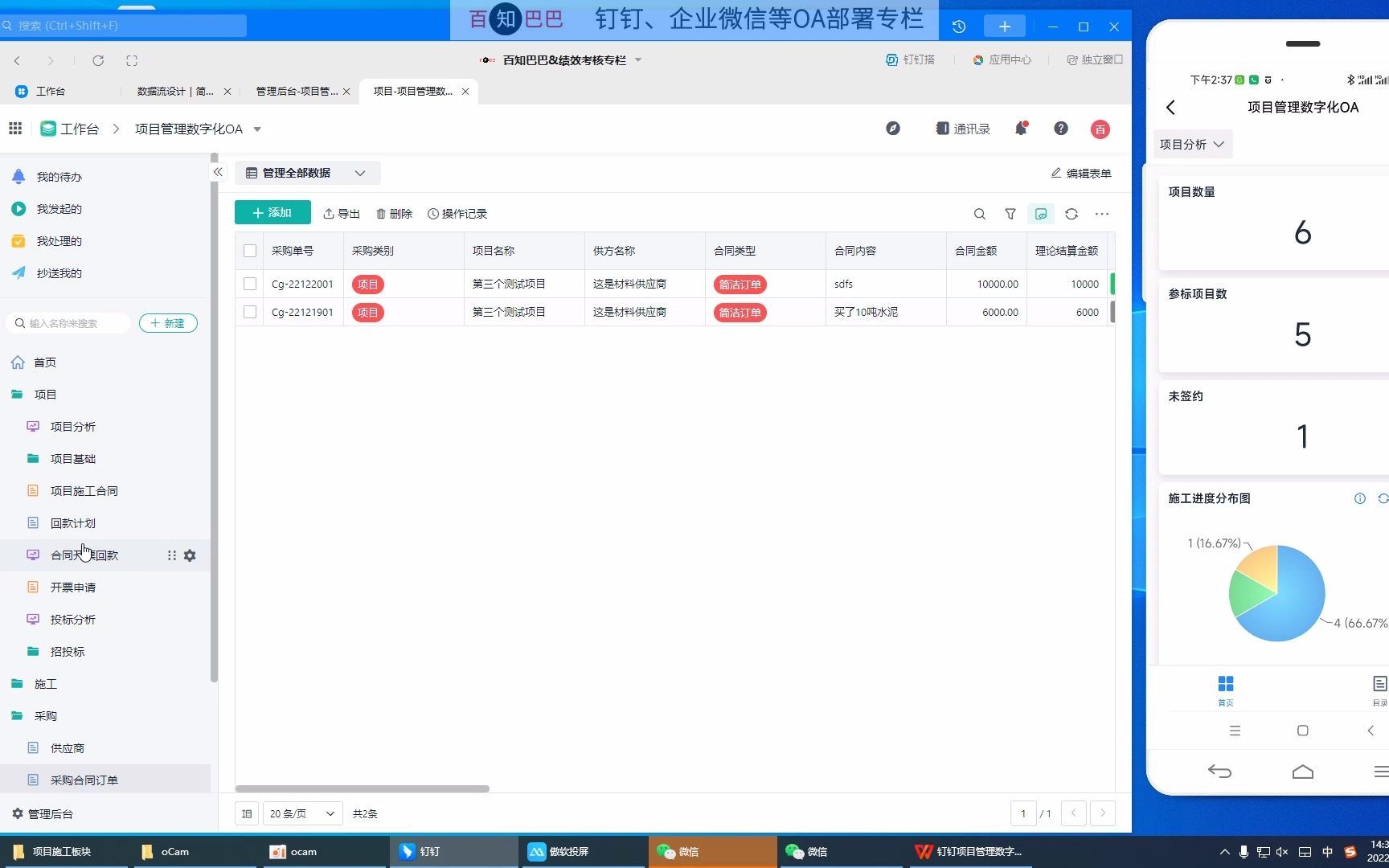Open 我发起的 menu item
1389x868 pixels.
point(59,209)
